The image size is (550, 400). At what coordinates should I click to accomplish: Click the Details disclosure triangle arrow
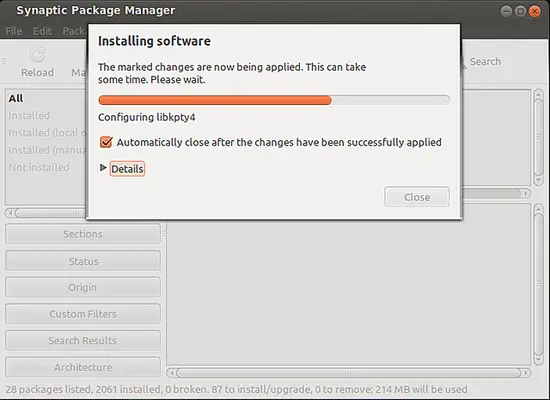pos(103,168)
